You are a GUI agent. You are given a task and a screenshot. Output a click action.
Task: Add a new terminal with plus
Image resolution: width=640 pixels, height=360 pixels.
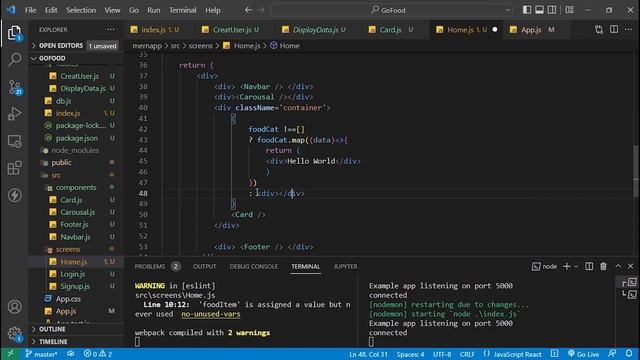tap(567, 266)
